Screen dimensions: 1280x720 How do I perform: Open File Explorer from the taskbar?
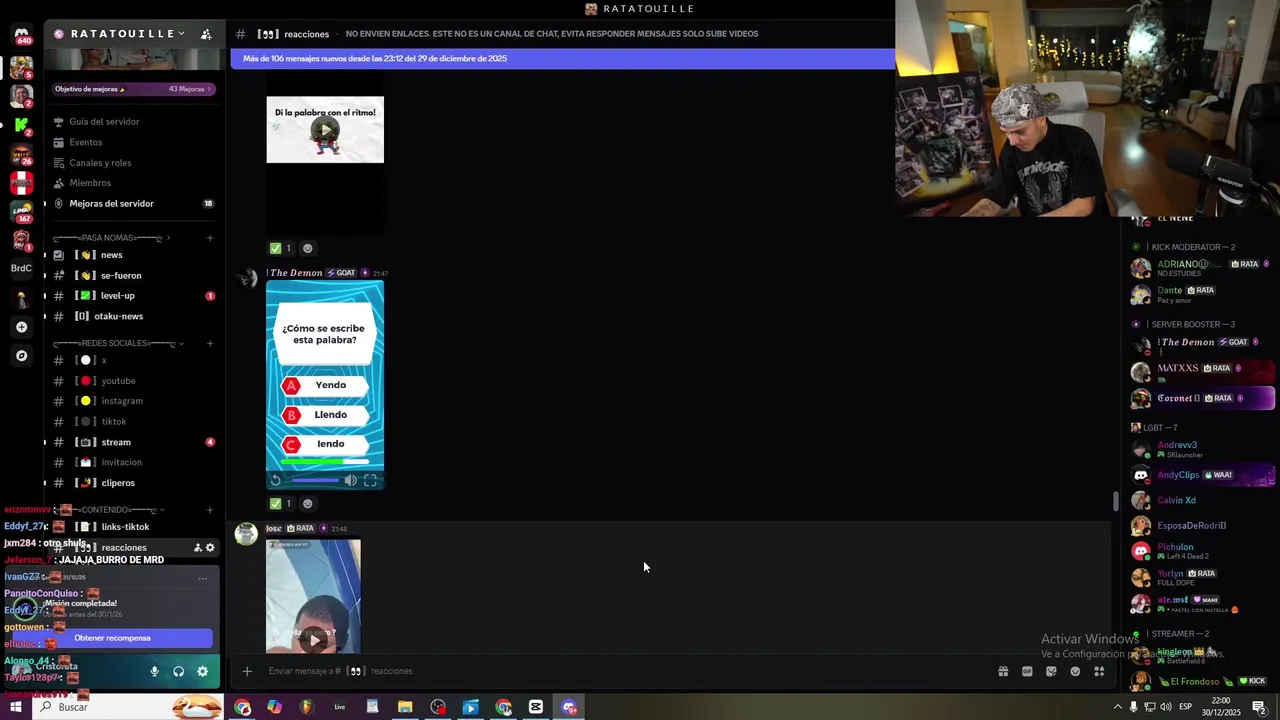[x=405, y=707]
